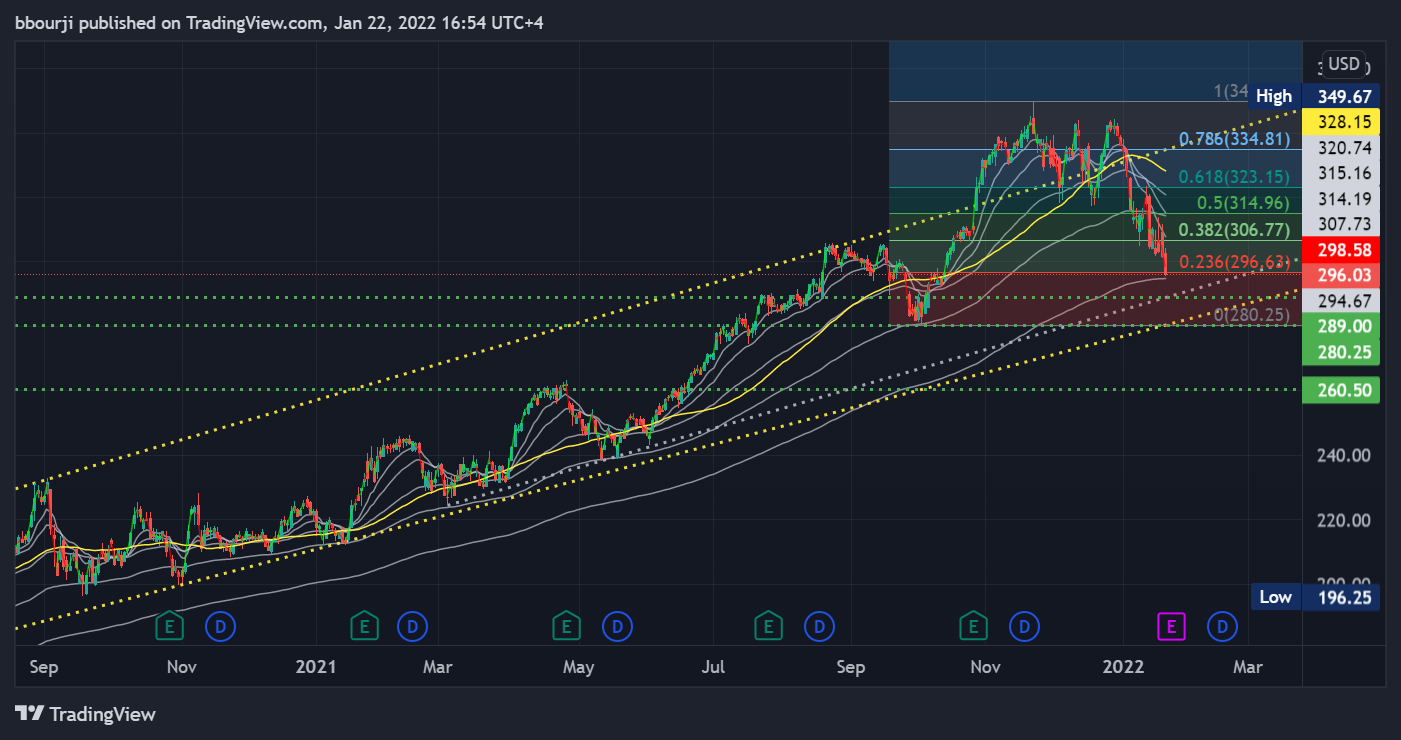Viewport: 1401px width, 740px height.
Task: Select the 0(280.25) Fibonacci level label
Action: click(x=1251, y=315)
